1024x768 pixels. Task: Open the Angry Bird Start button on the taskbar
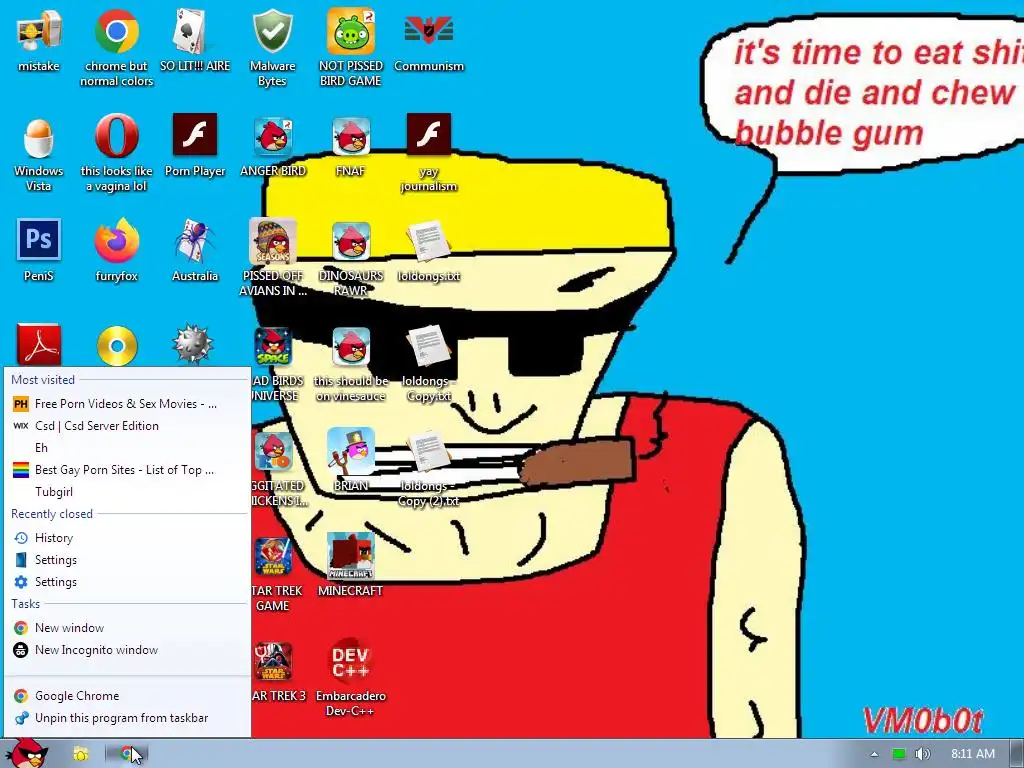26,753
